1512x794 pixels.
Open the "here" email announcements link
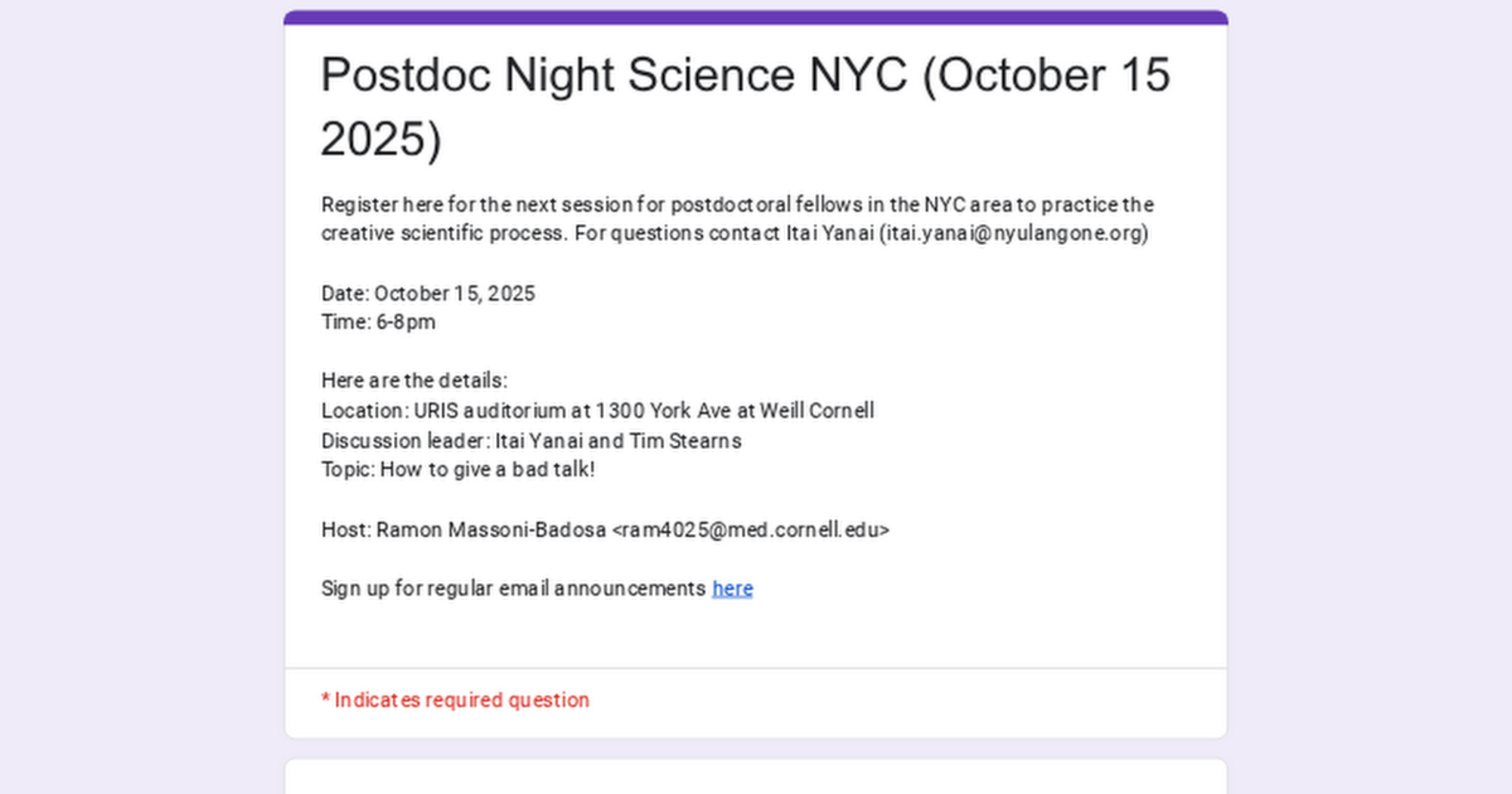tap(732, 588)
